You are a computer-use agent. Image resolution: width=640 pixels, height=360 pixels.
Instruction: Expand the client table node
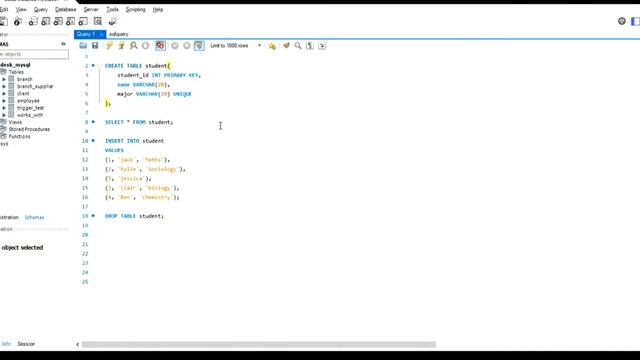pos(4,93)
